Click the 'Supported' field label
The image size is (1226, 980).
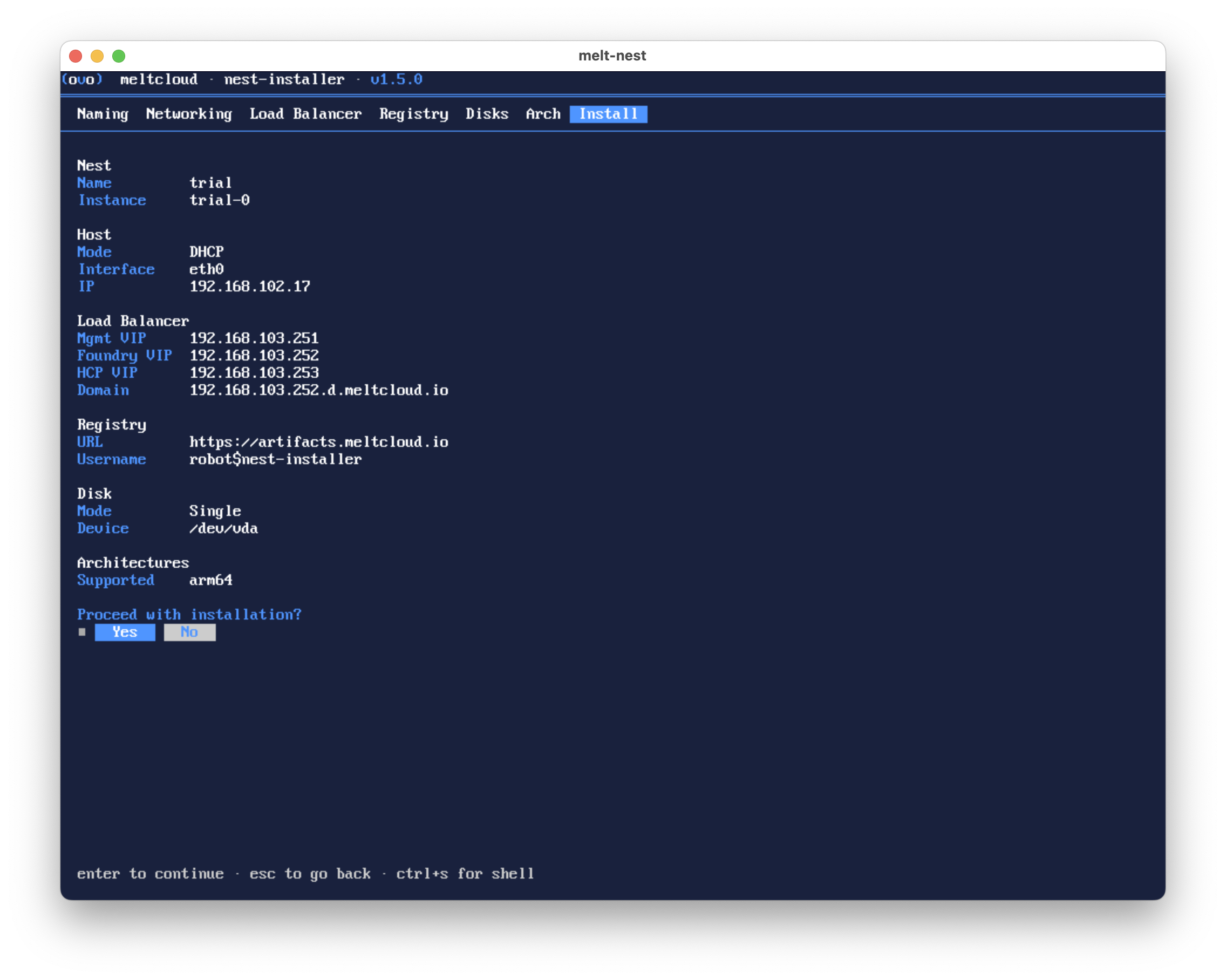coord(115,580)
